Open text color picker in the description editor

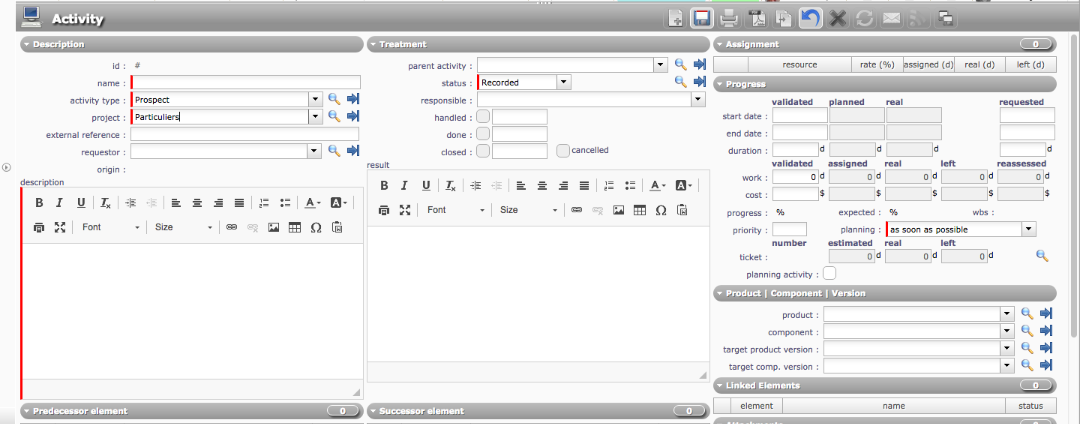tap(312, 202)
